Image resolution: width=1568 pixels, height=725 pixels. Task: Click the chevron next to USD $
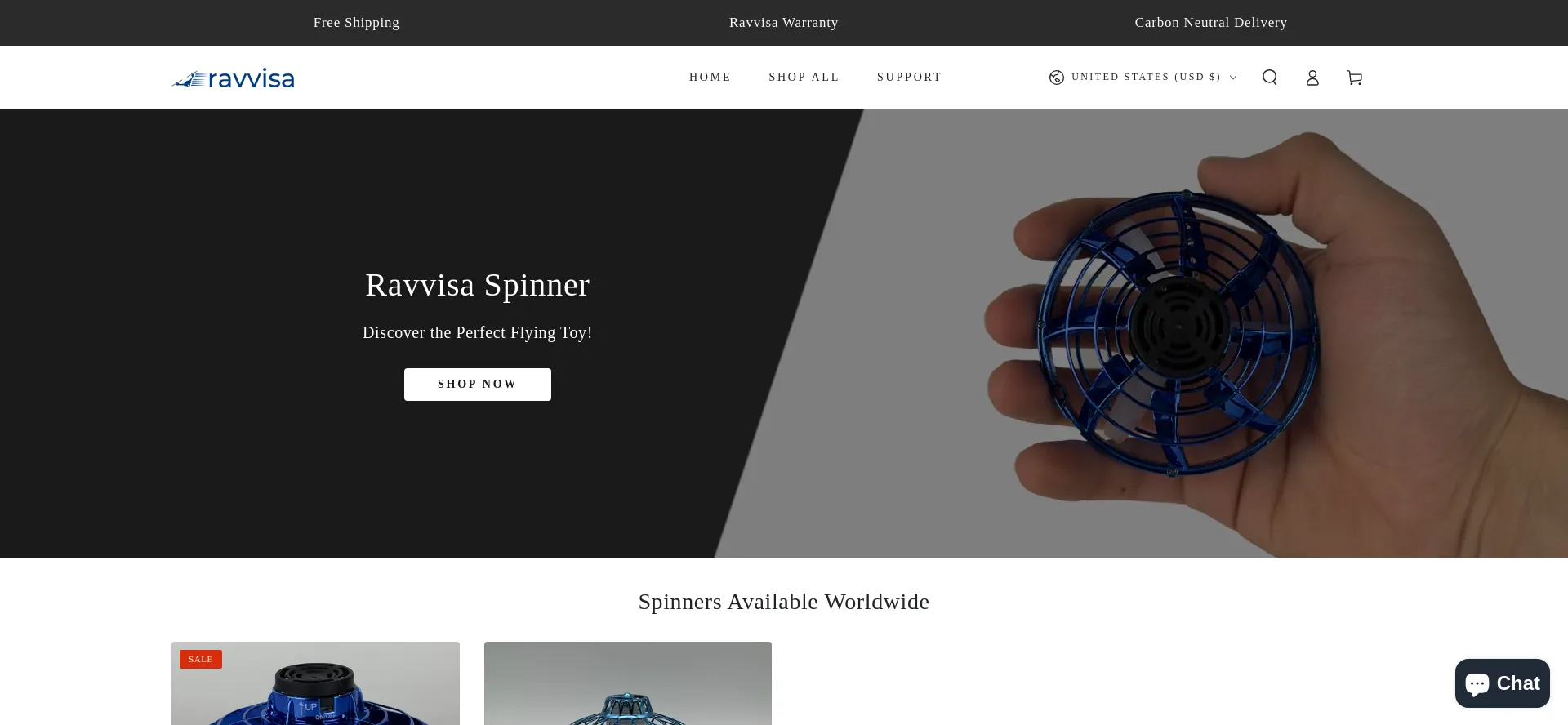click(1233, 78)
